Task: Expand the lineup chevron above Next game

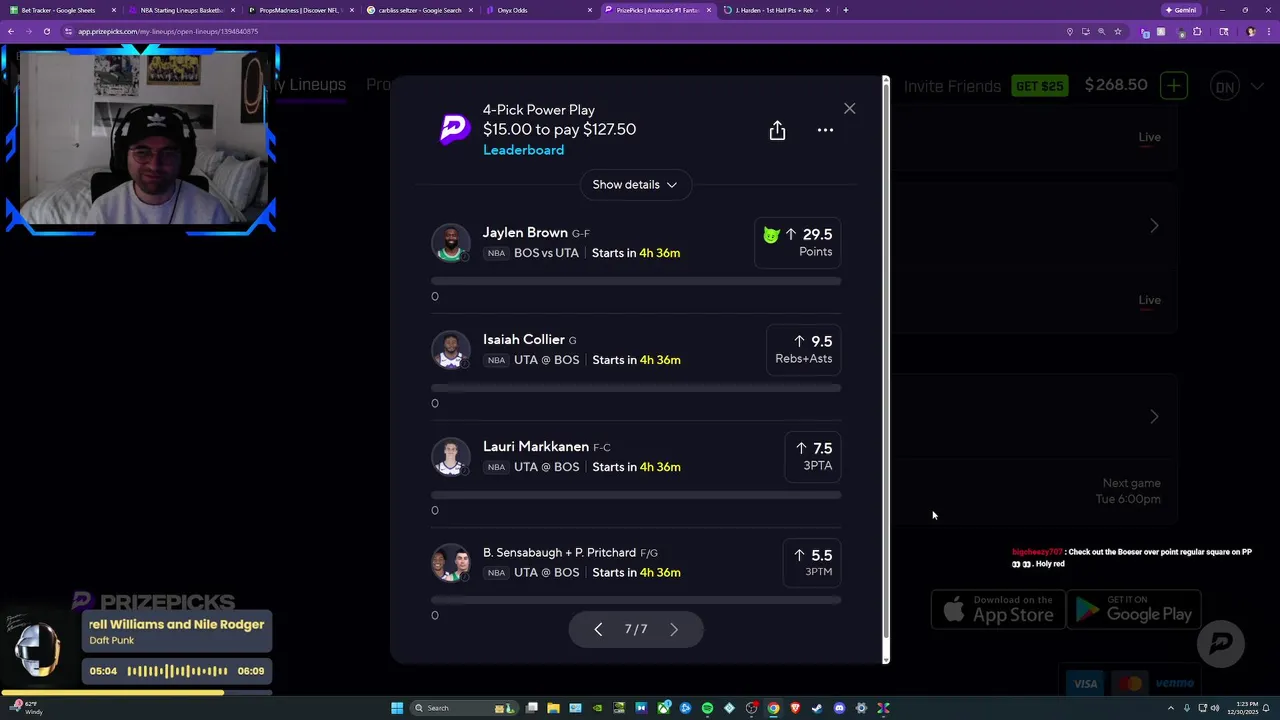Action: (x=1154, y=416)
